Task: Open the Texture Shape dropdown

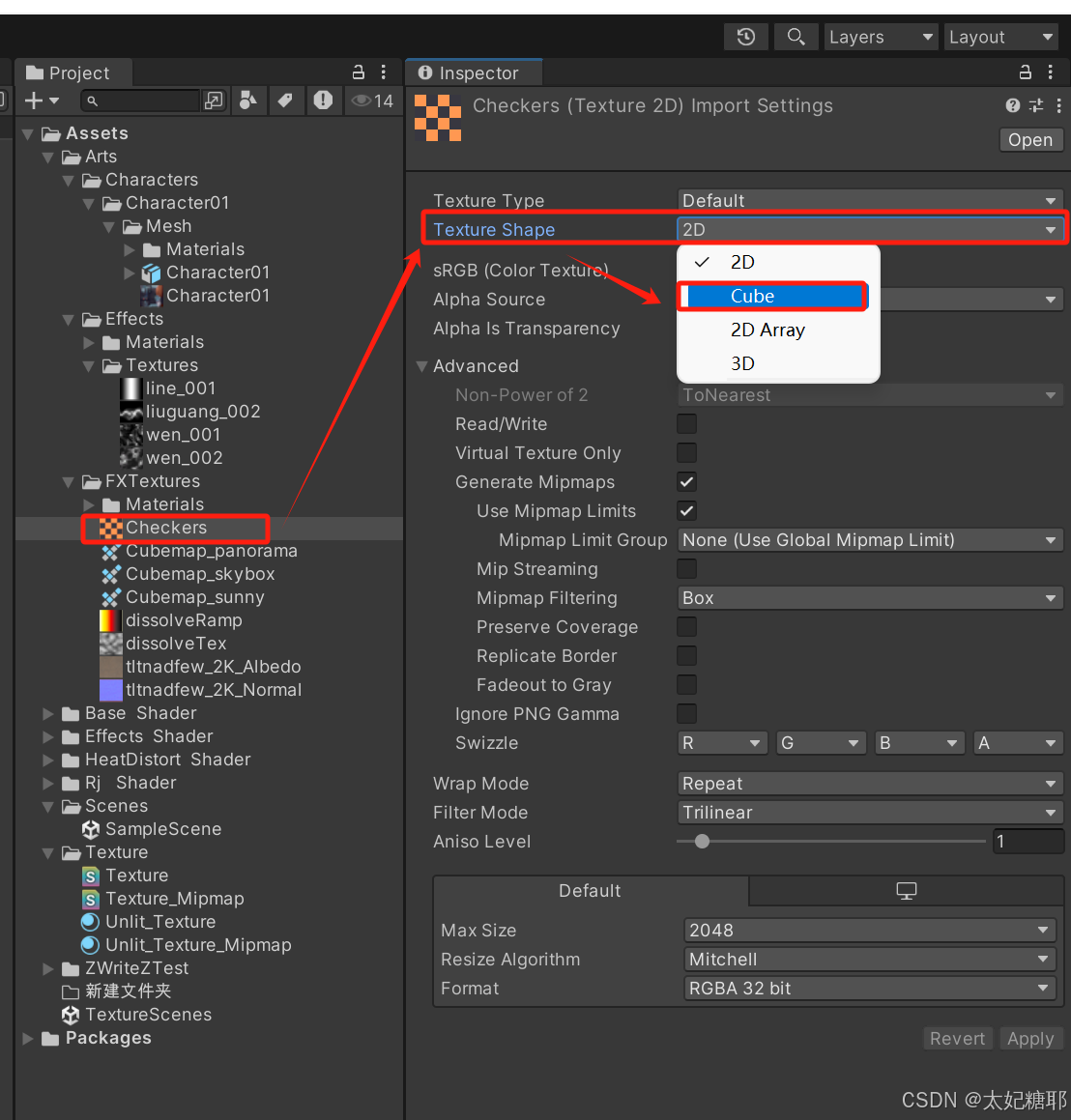Action: tap(870, 229)
